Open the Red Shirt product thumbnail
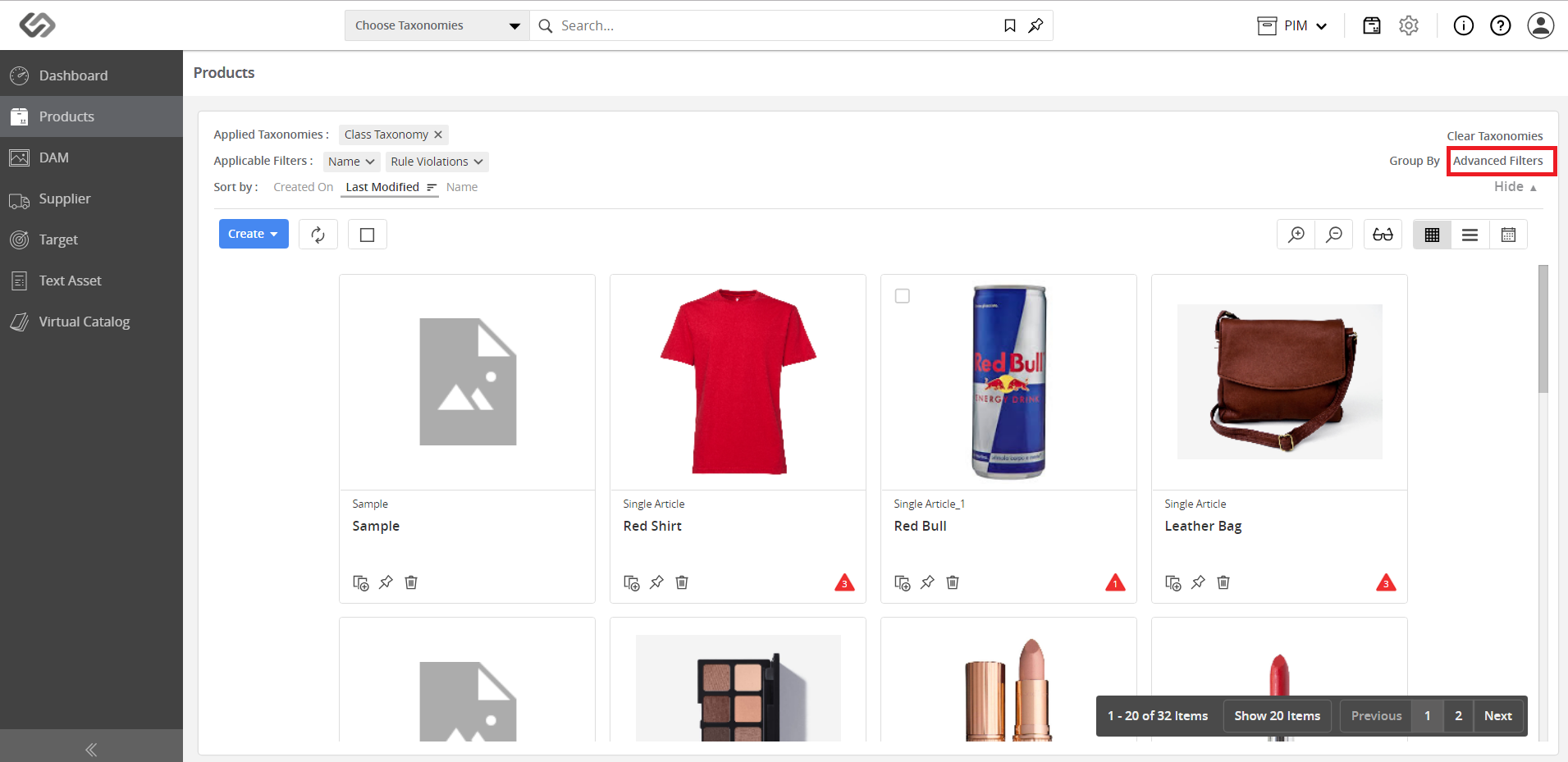The image size is (1568, 762). 738,381
